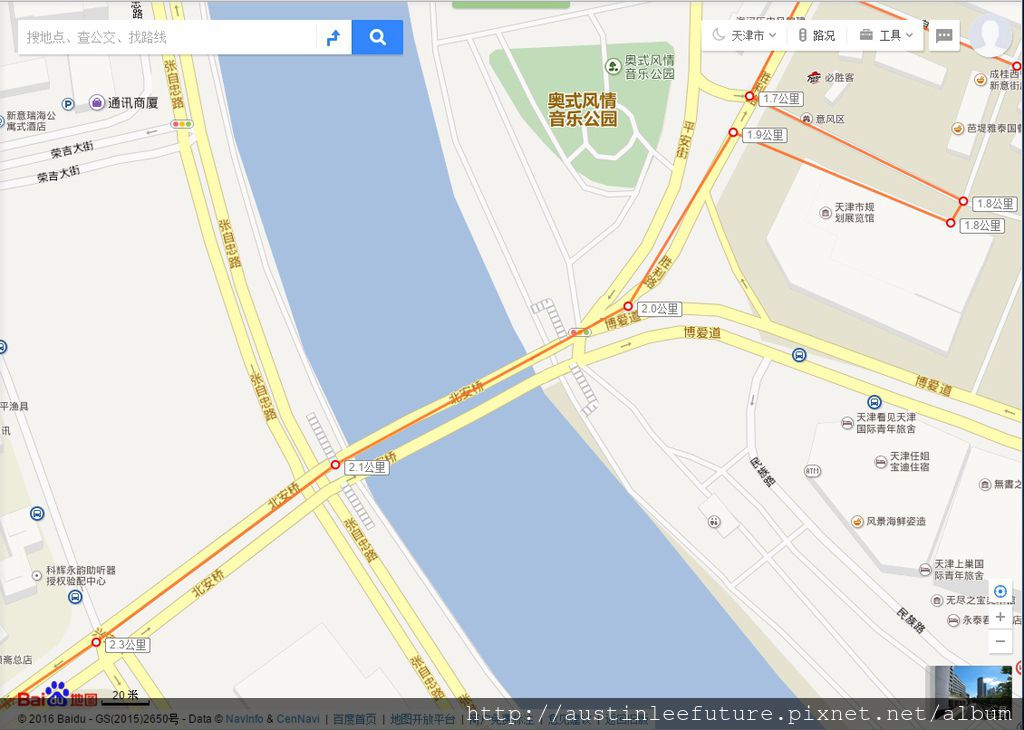Toggle the 路况 traffic layer
Viewport: 1024px width, 730px height.
[817, 35]
